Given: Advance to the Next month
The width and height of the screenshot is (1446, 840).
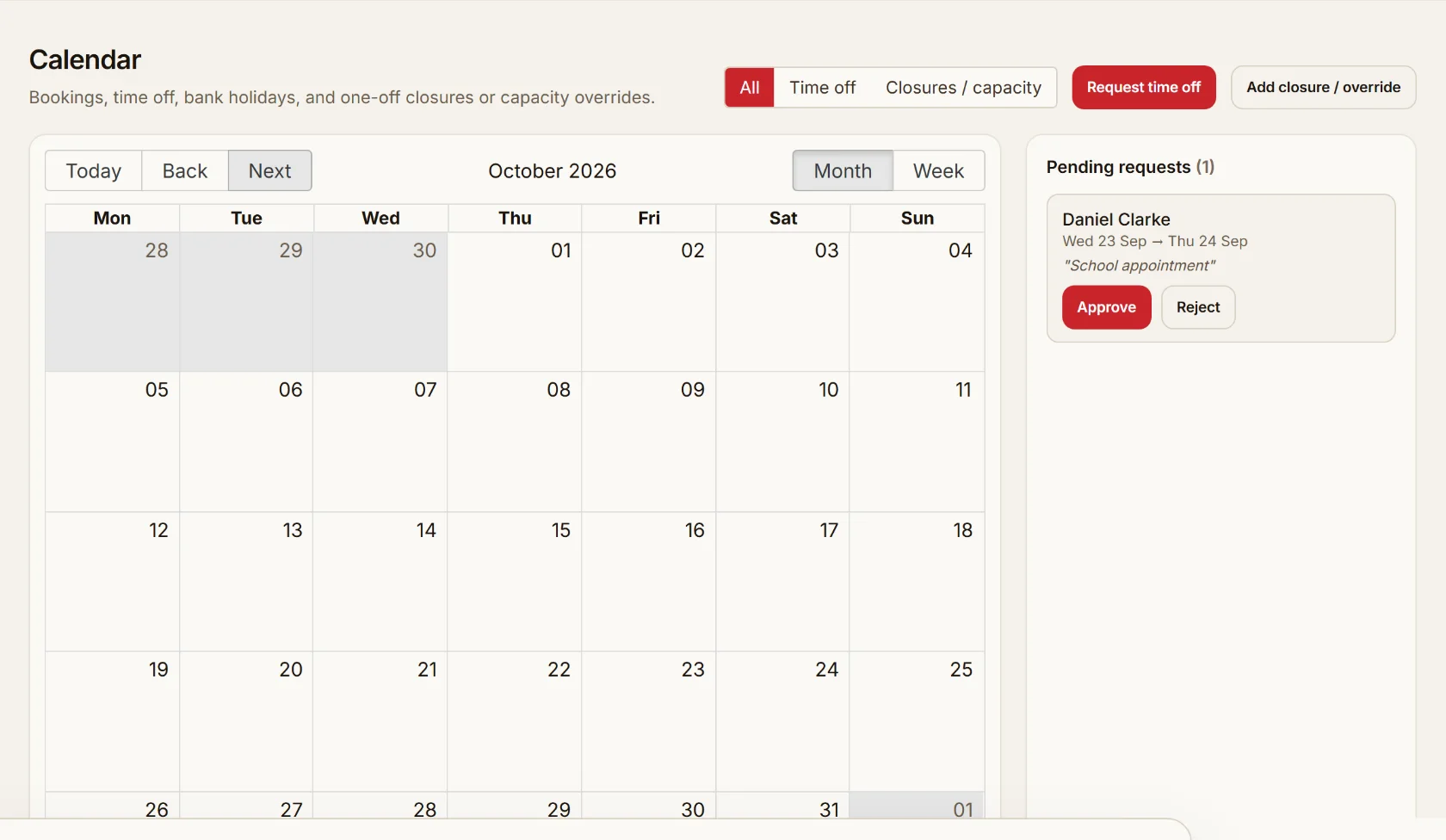Looking at the screenshot, I should click(270, 170).
